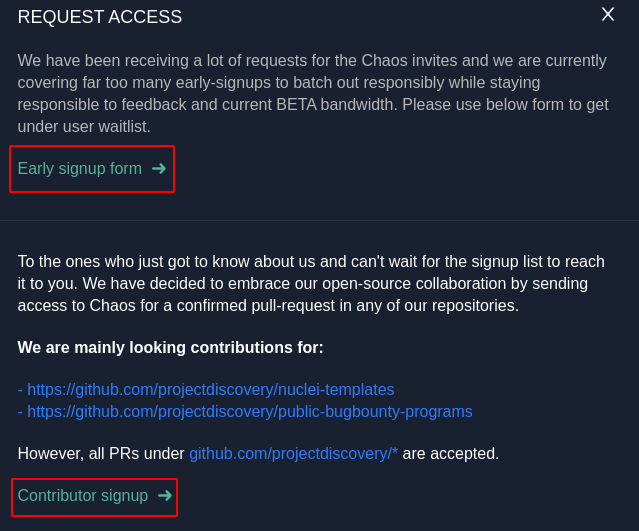Click the arrow icon beside Contributor signup
Screen dimensions: 639x531
click(165, 495)
